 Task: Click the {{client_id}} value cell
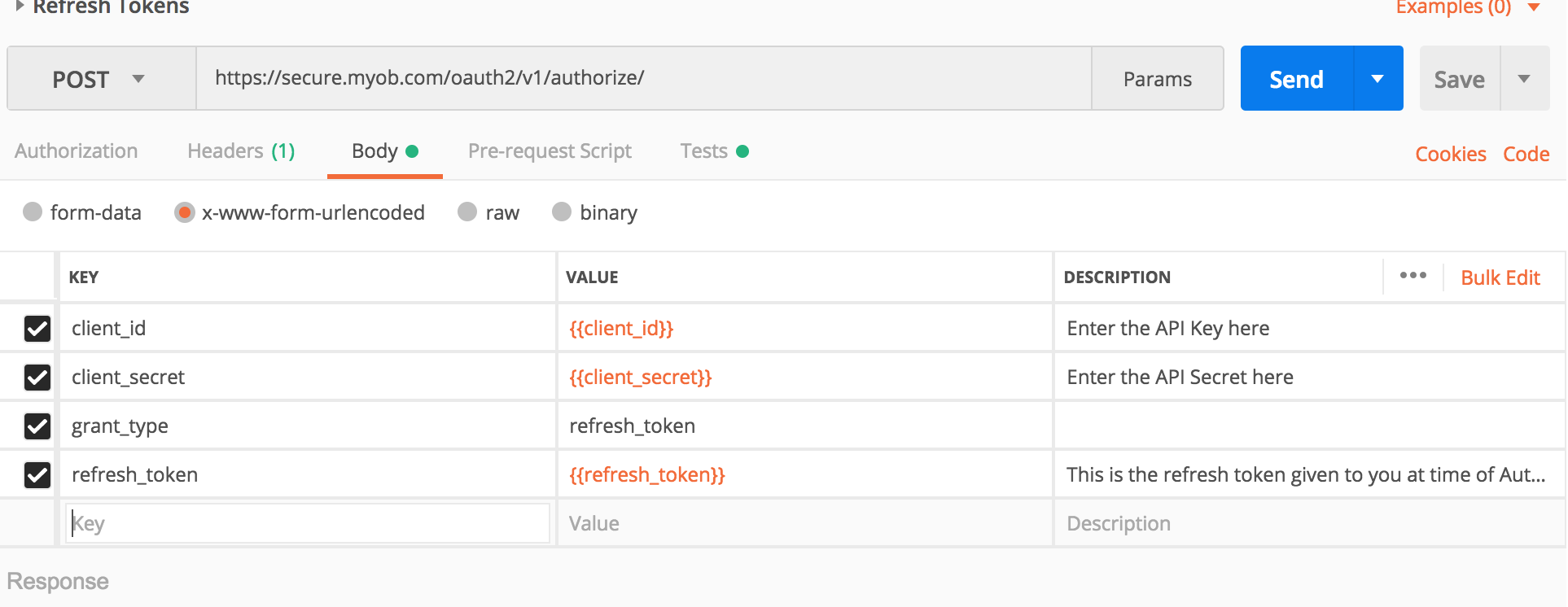pyautogui.click(x=805, y=329)
